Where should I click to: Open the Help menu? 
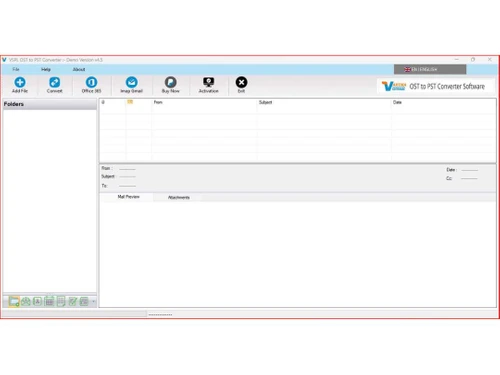pos(46,69)
